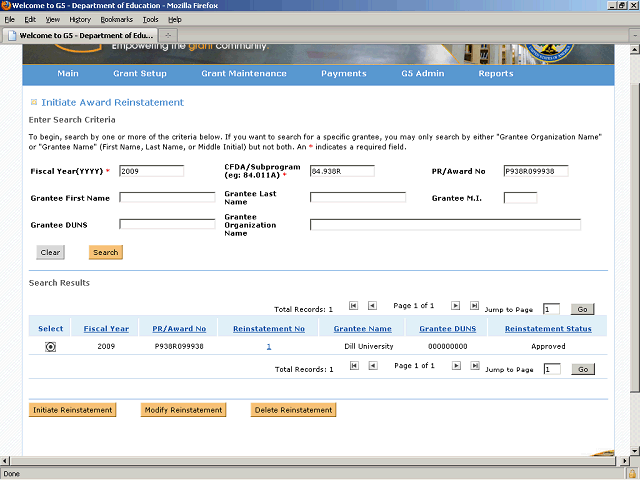Click previous page arrow above results table
Image resolution: width=640 pixels, height=480 pixels.
pos(372,306)
